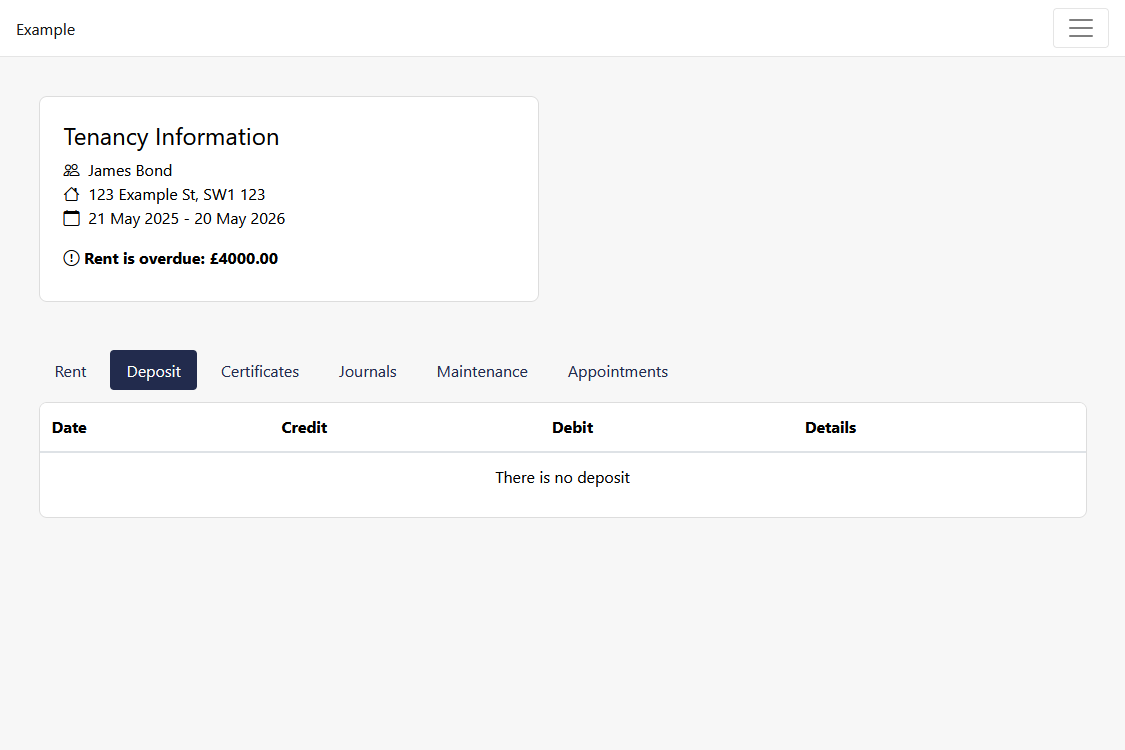Screen dimensions: 1125x750
Task: Click the tenant name James Bond
Action: point(130,170)
